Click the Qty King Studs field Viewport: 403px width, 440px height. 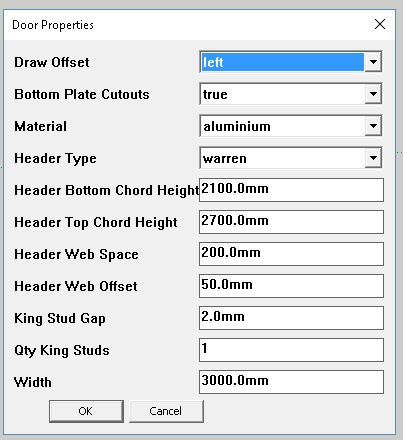click(291, 350)
